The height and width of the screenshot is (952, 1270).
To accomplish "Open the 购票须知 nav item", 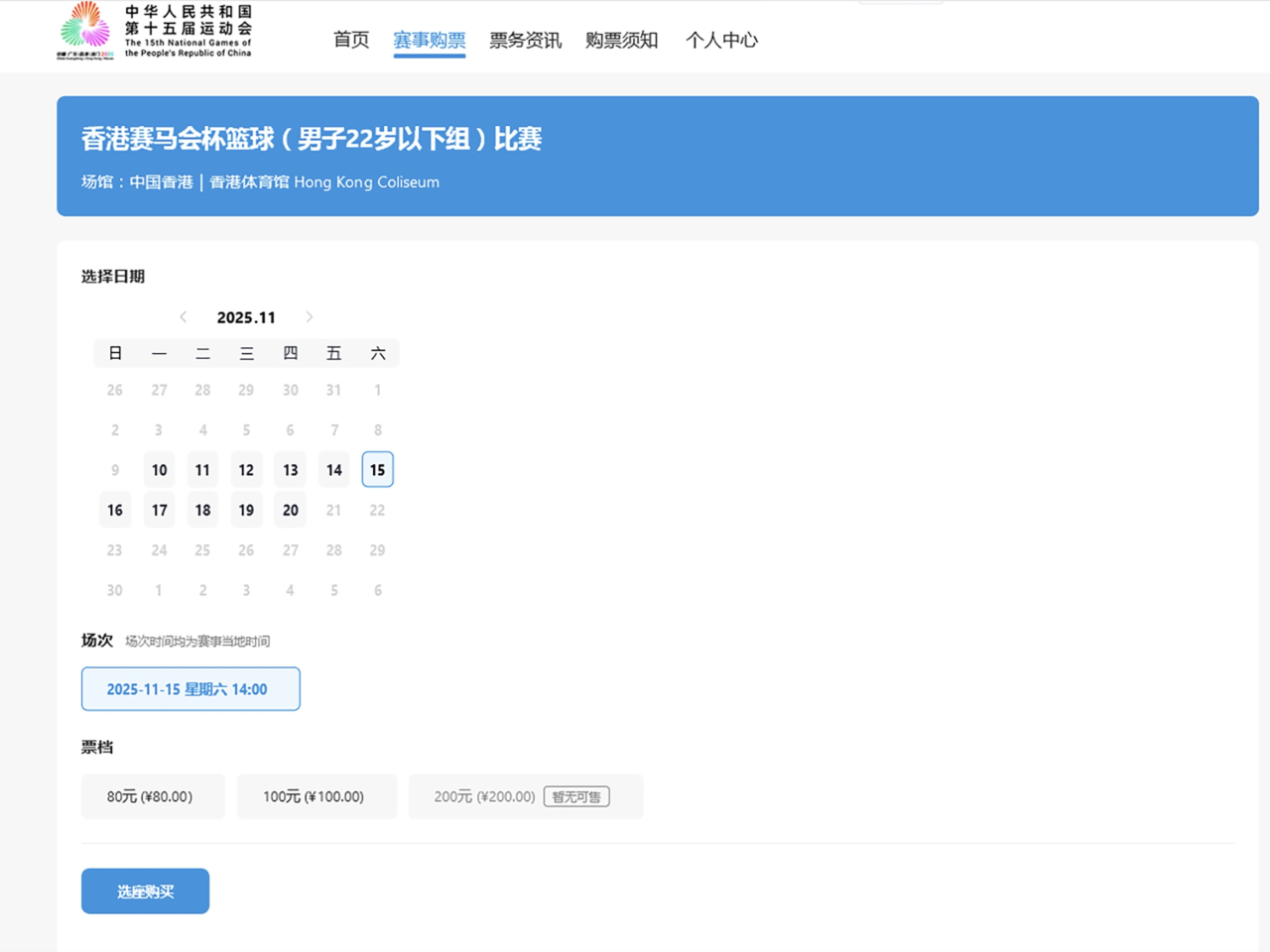I will (x=622, y=40).
